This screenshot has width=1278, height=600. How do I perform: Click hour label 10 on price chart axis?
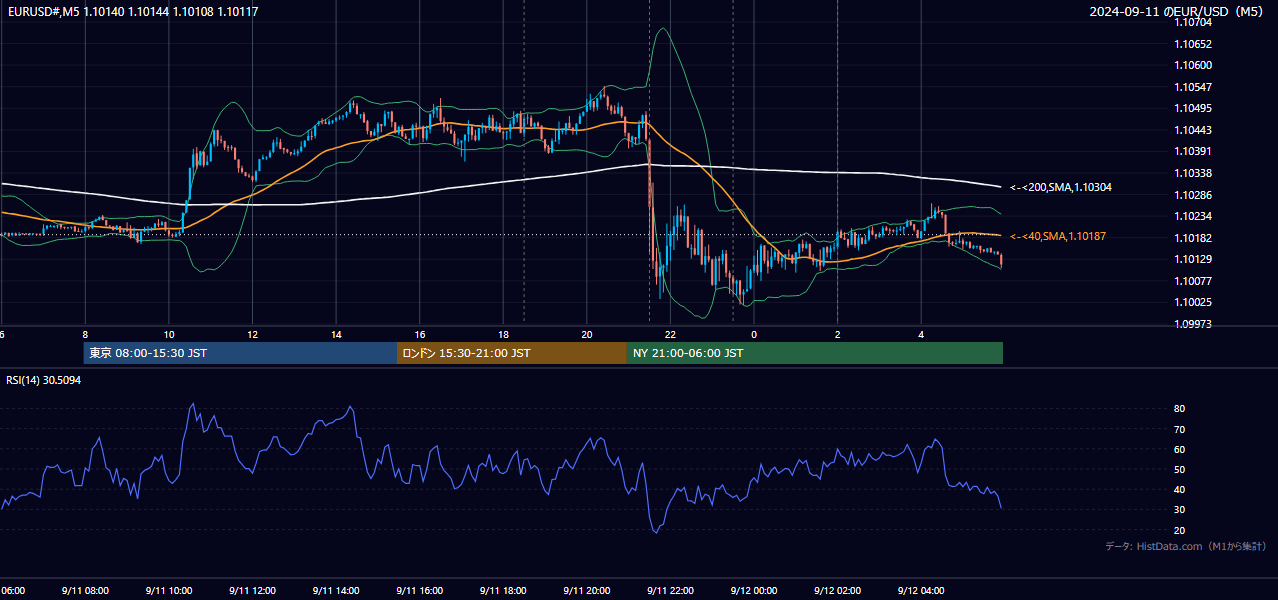coord(169,335)
